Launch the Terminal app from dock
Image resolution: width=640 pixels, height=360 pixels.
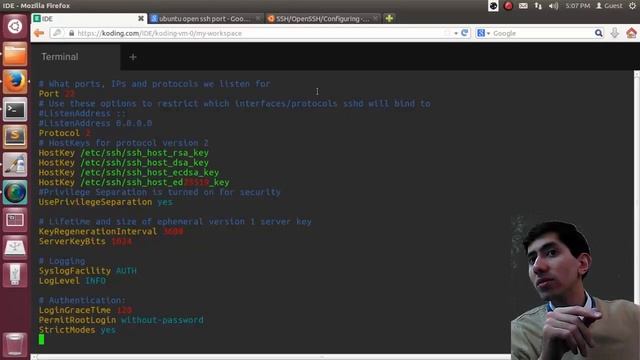tap(15, 109)
